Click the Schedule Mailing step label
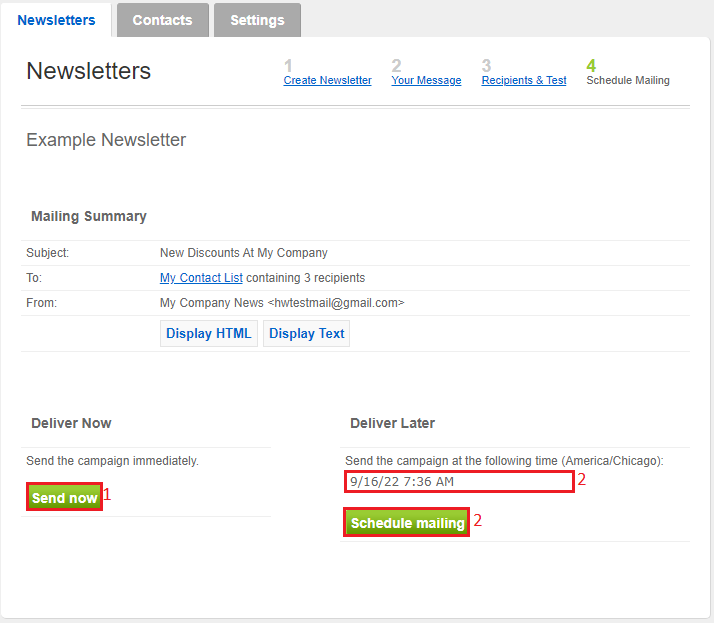 click(x=627, y=80)
